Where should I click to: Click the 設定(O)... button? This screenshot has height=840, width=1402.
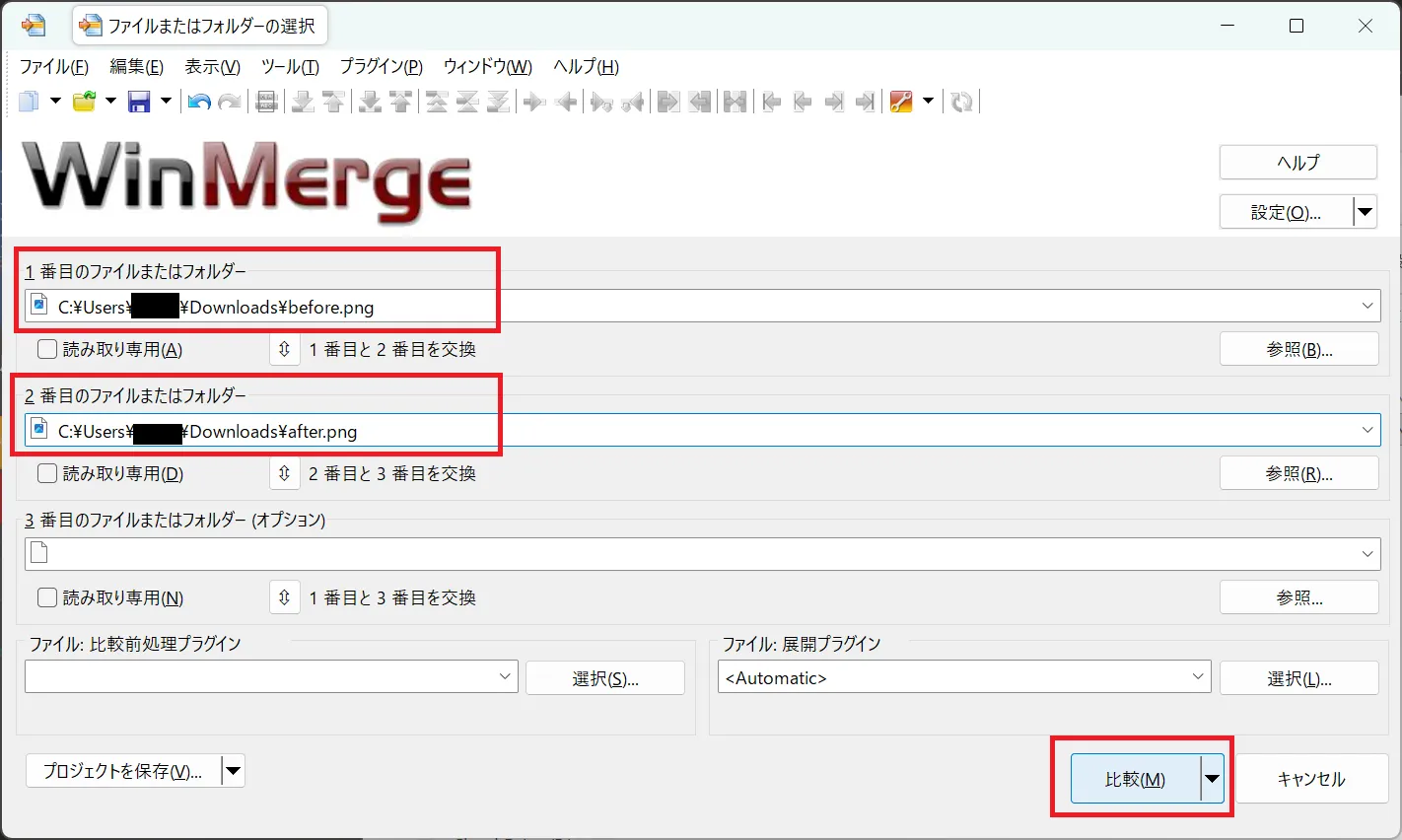pos(1286,211)
